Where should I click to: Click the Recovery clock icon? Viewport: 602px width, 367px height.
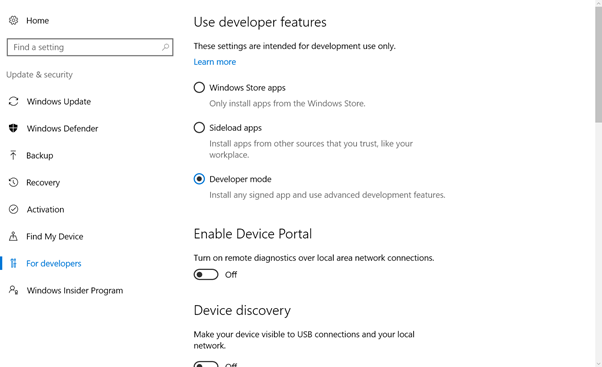point(13,182)
